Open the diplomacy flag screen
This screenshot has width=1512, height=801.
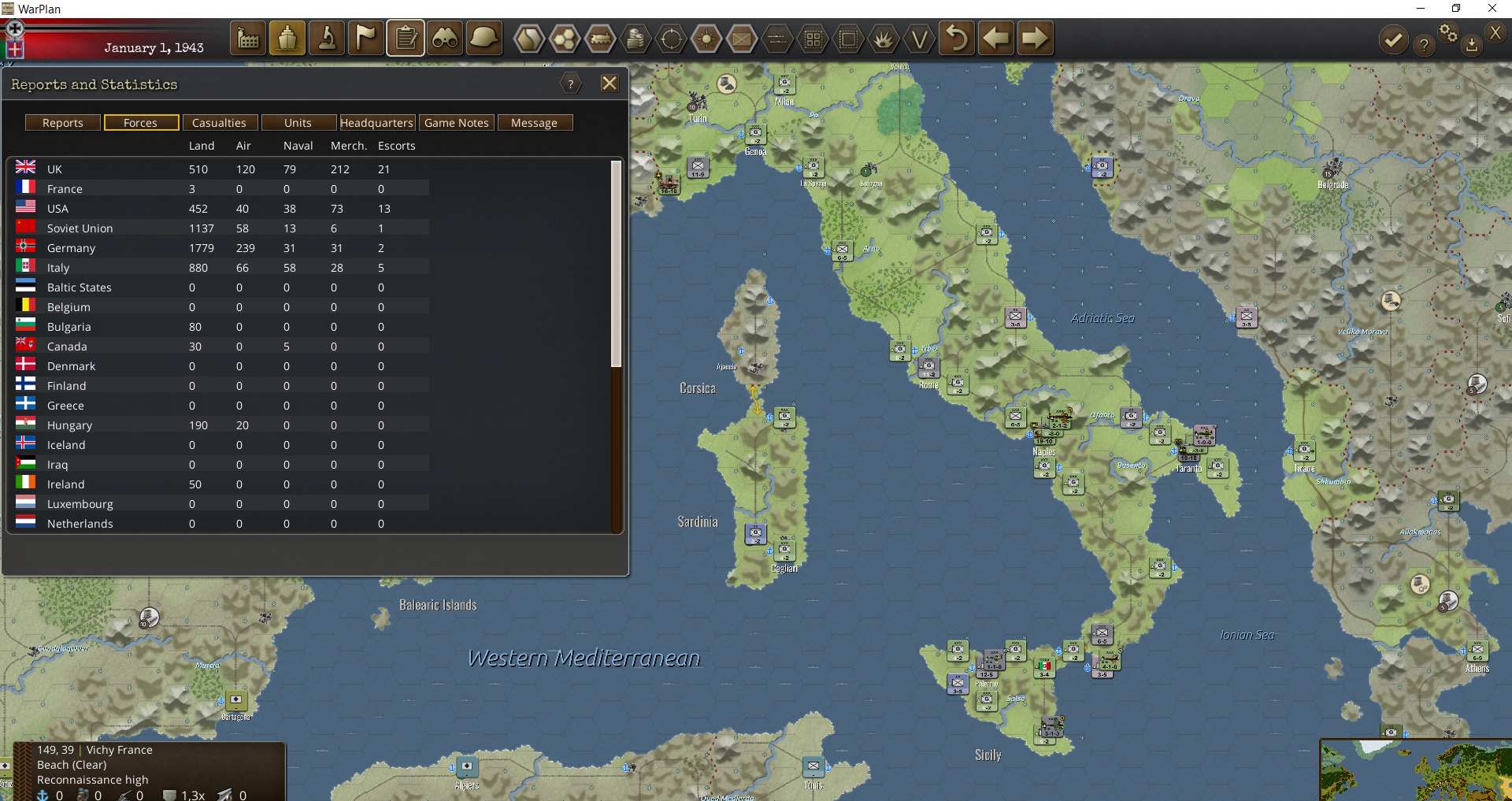tap(366, 39)
